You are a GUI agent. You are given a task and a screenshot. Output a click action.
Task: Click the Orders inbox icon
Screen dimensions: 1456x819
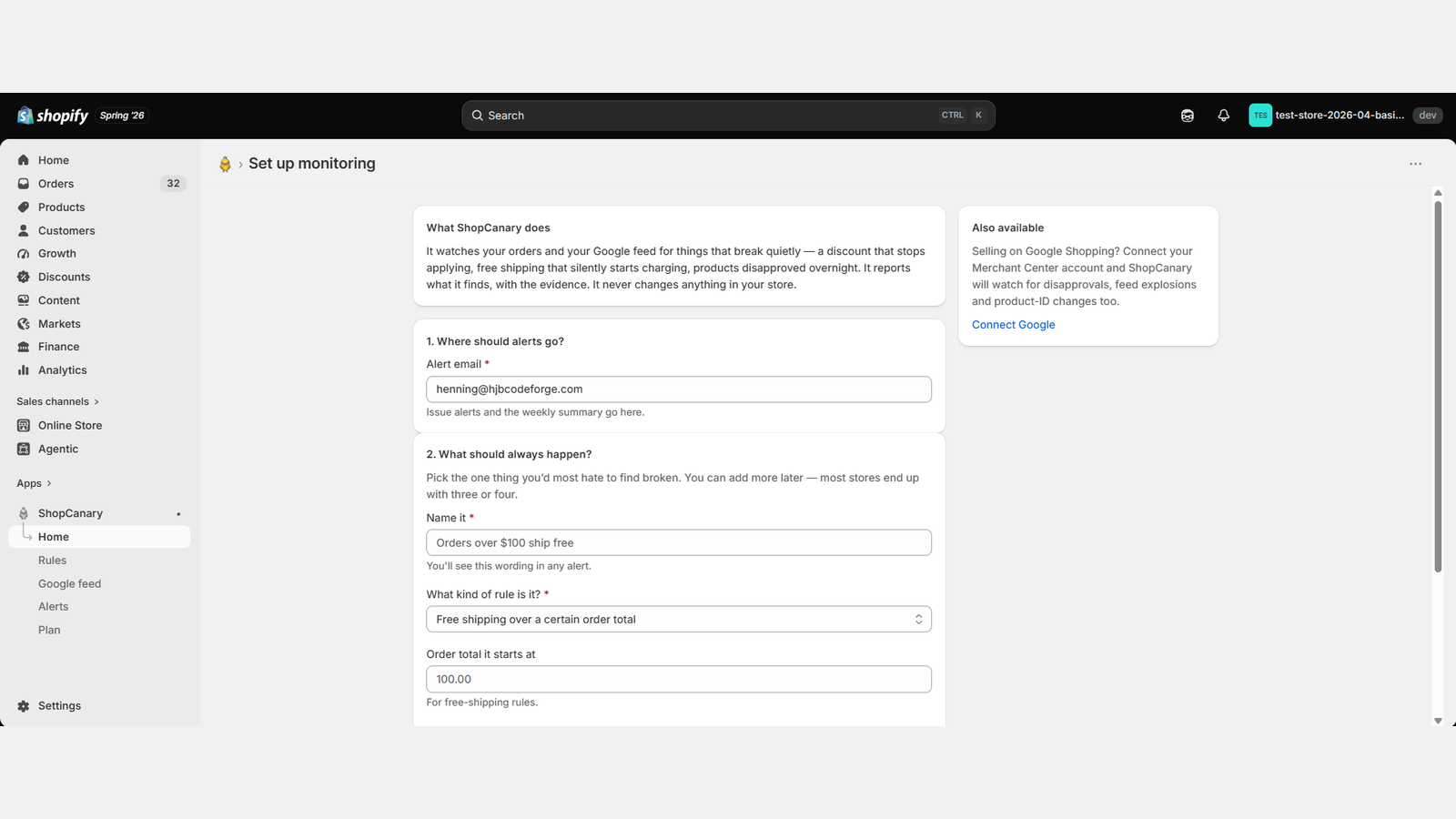point(24,184)
